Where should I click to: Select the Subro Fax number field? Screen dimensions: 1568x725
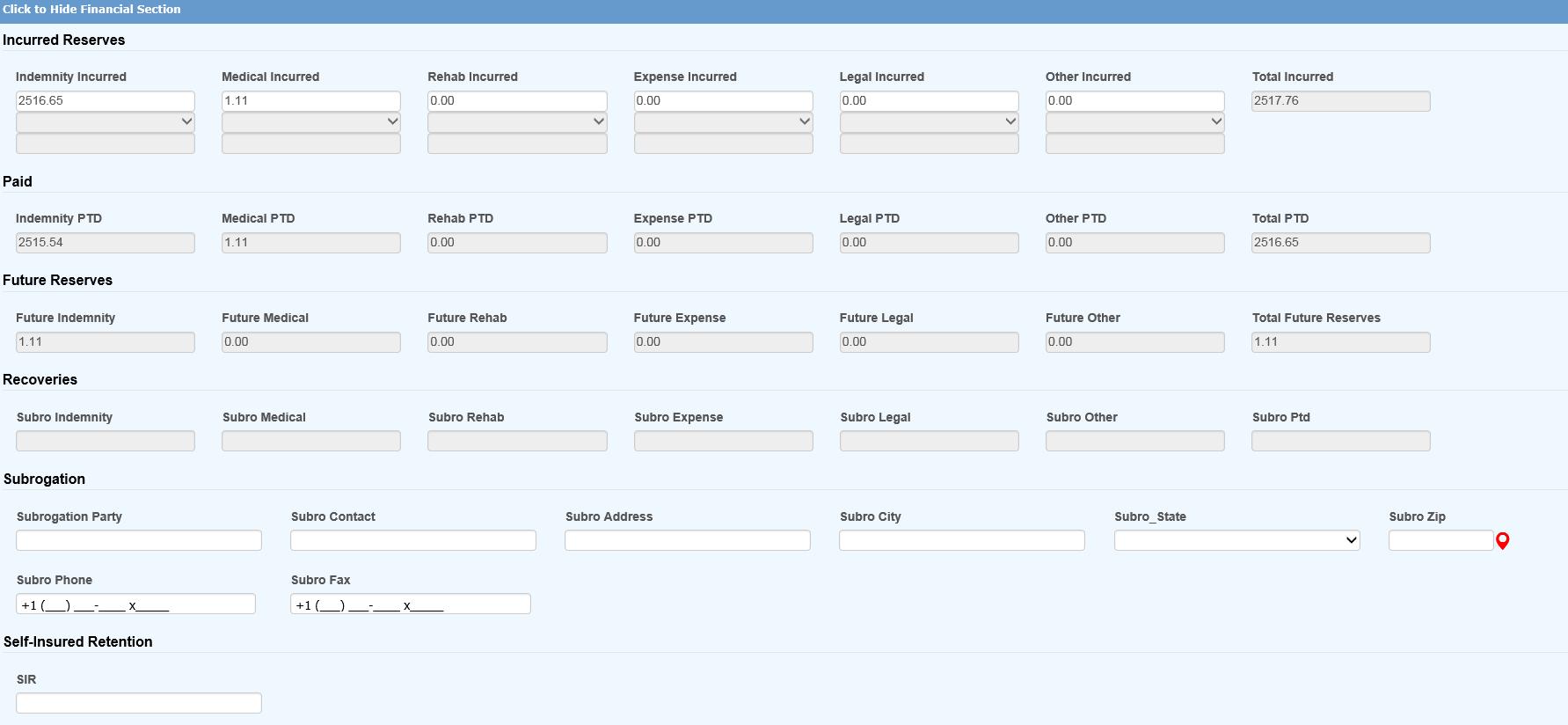411,604
